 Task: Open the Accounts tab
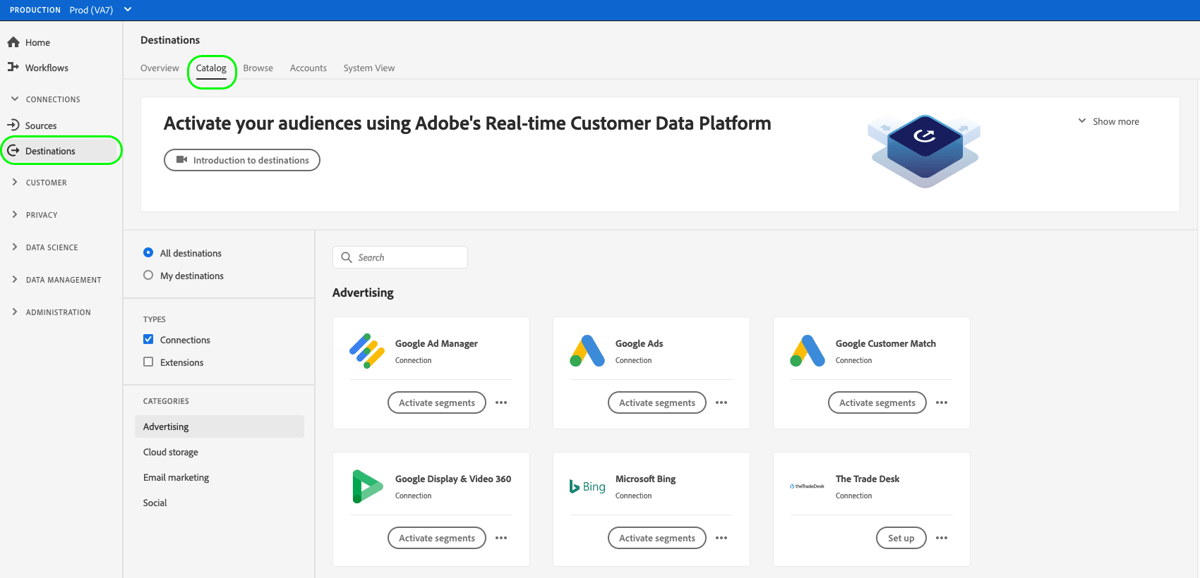coord(308,68)
